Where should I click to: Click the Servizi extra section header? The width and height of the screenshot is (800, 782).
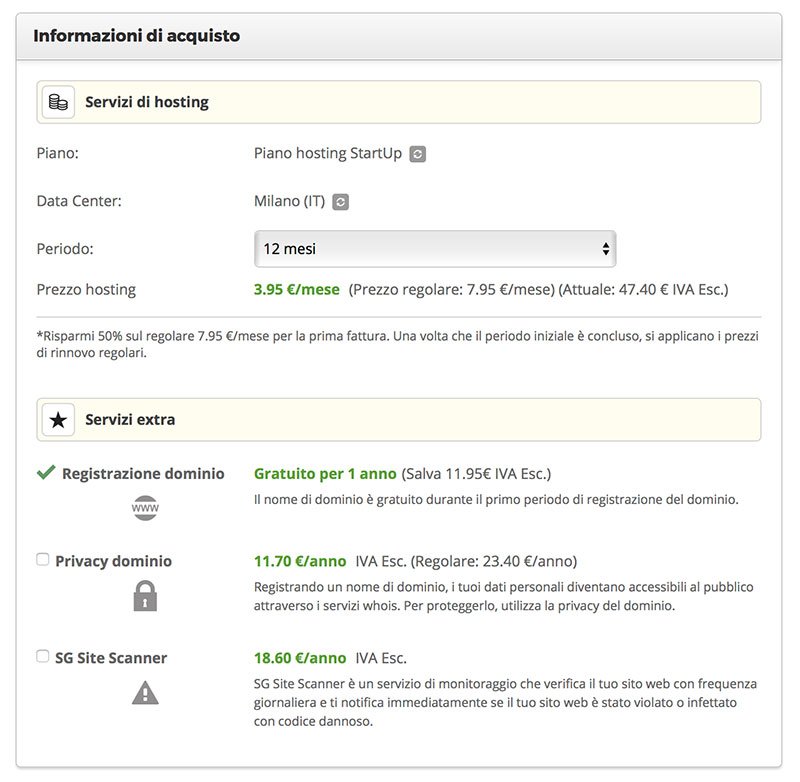[x=399, y=420]
